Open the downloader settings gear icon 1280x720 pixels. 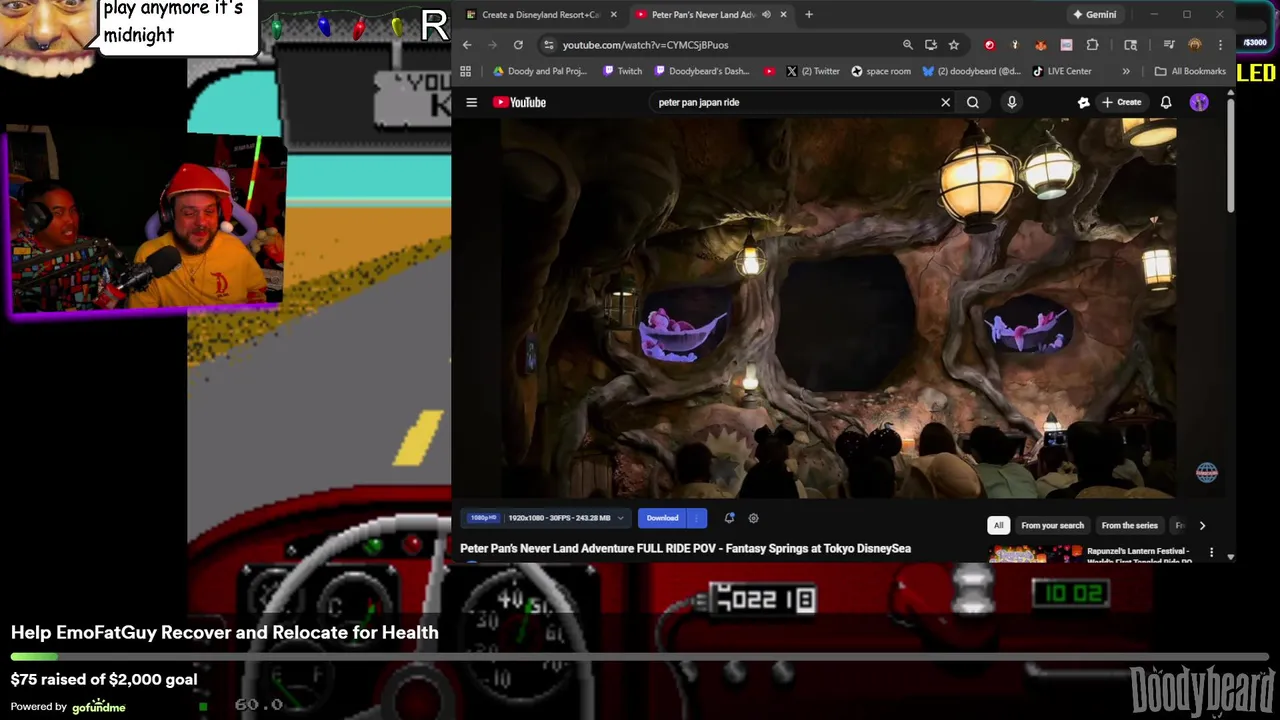point(754,518)
